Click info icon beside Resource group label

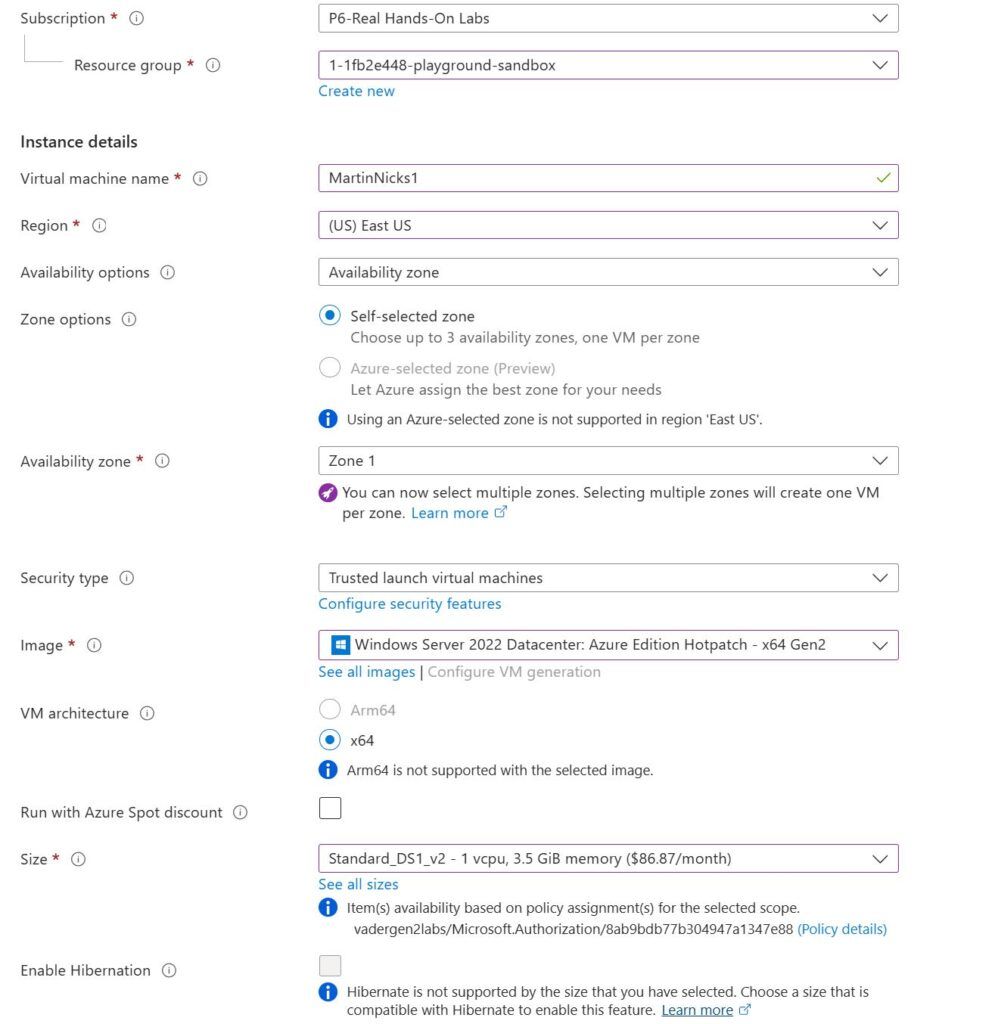point(213,65)
